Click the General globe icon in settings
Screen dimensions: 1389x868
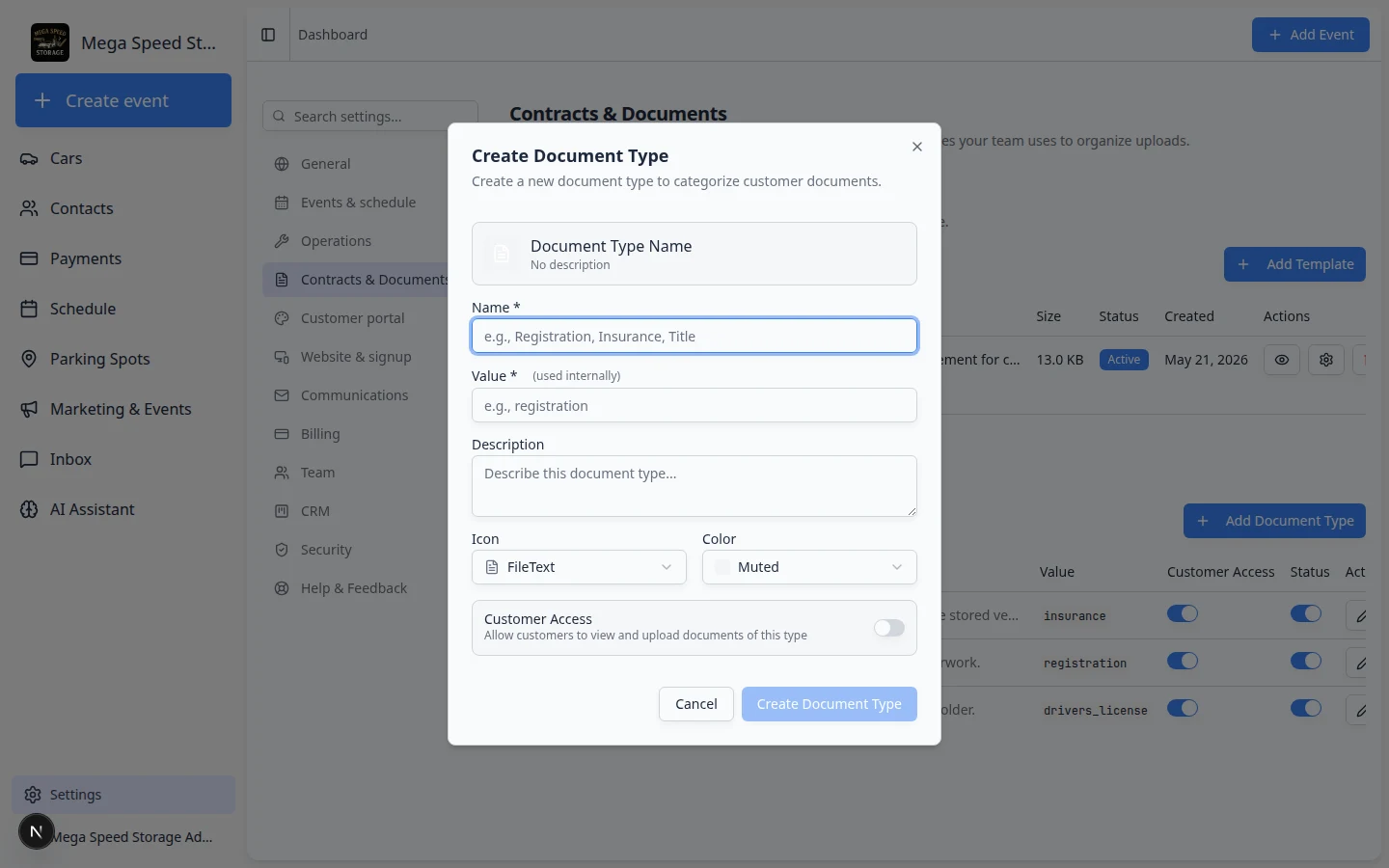point(282,164)
